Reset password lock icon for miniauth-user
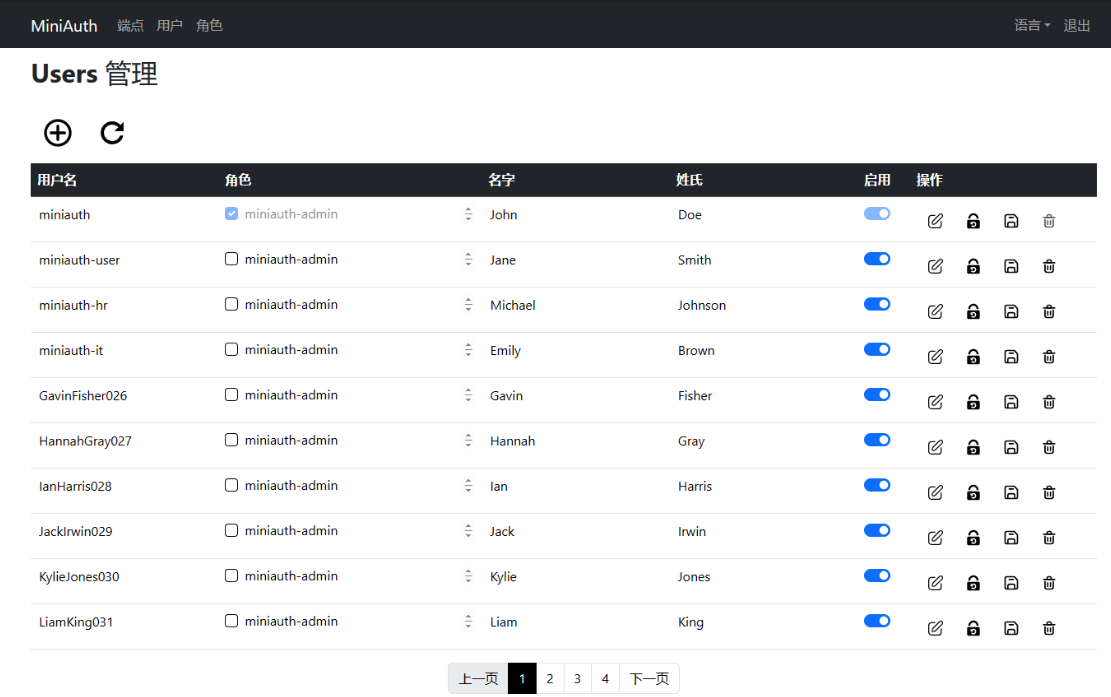The image size is (1111, 697). tap(974, 266)
